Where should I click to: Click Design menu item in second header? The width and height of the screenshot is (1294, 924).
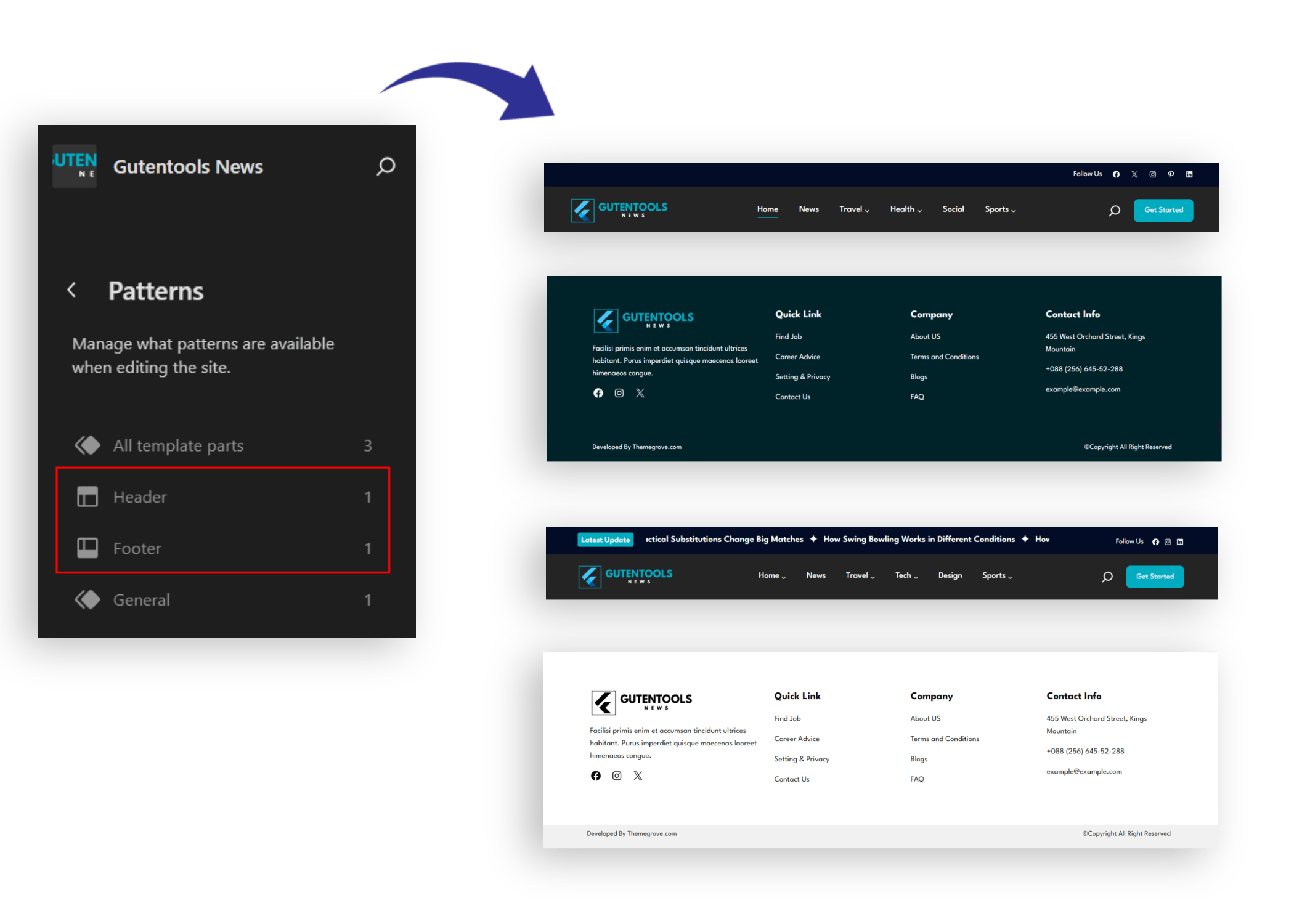950,575
